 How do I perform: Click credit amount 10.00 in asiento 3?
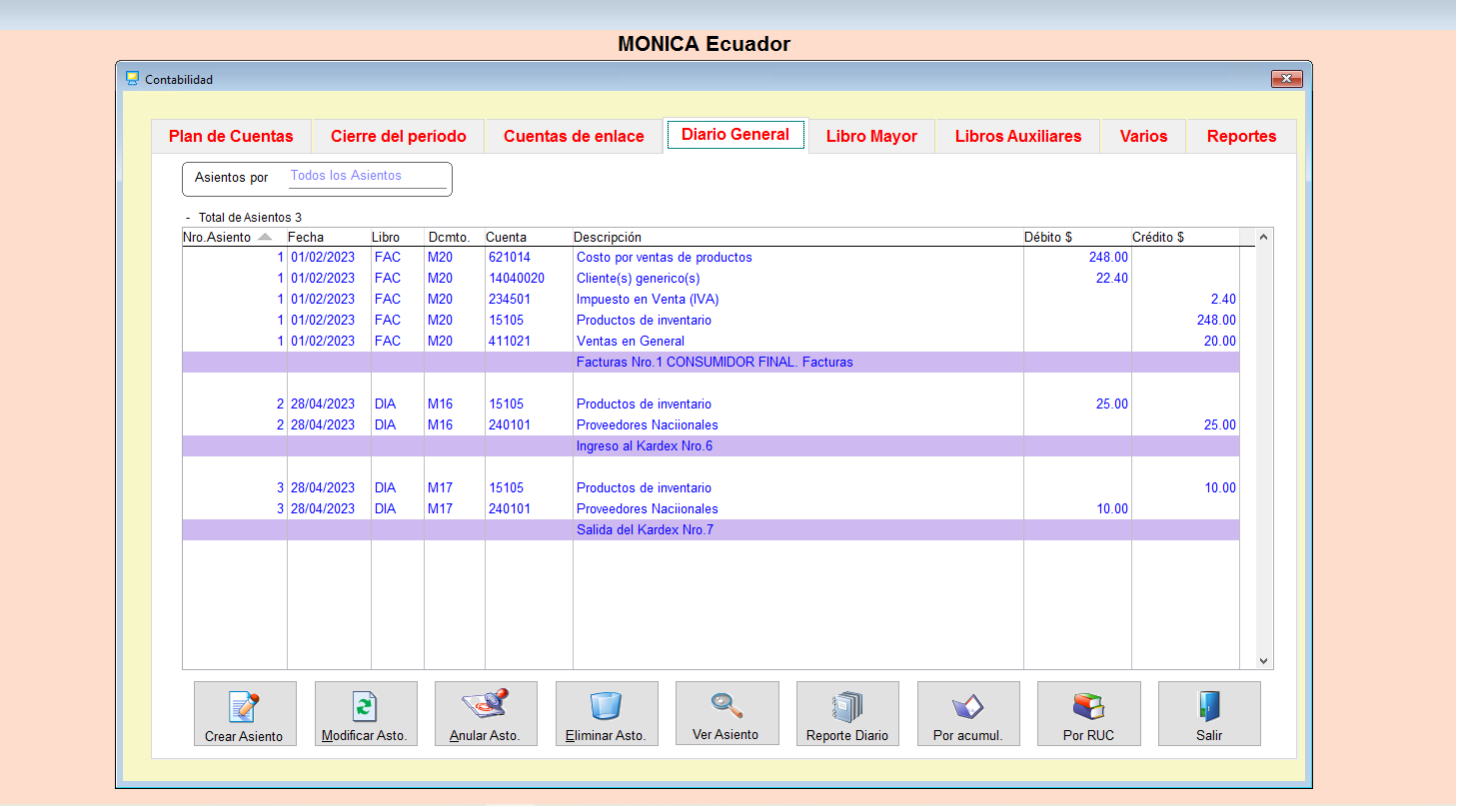[1220, 488]
